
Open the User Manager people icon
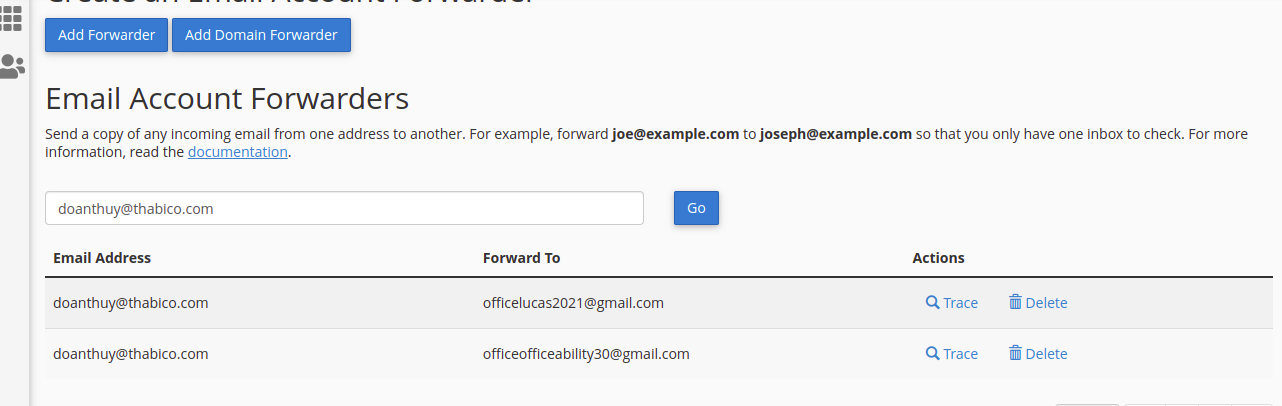[x=12, y=67]
